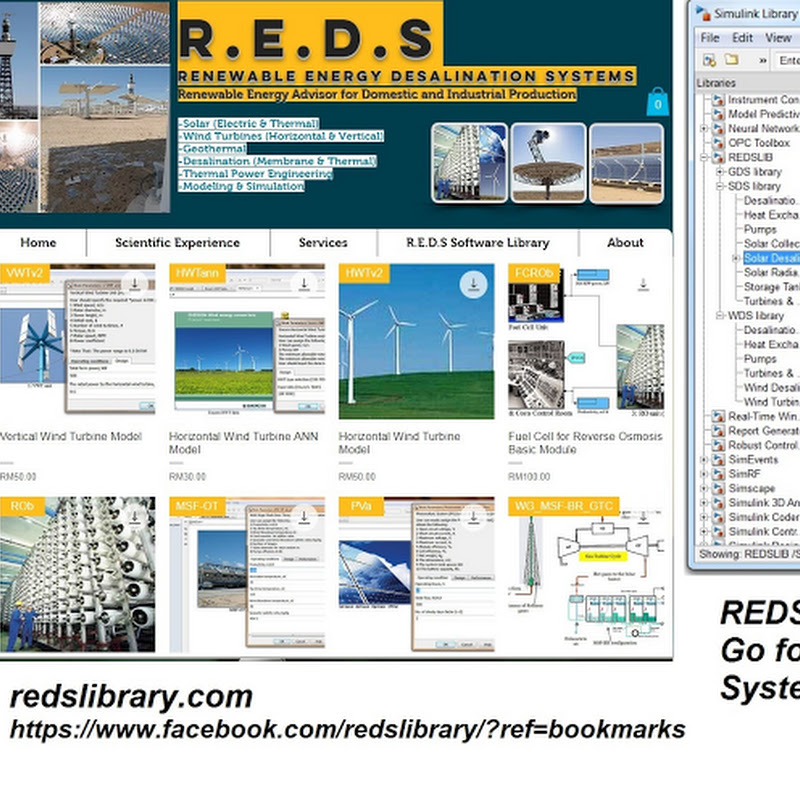The image size is (800, 800).
Task: Click the Instrument Control library icon
Action: point(718,99)
